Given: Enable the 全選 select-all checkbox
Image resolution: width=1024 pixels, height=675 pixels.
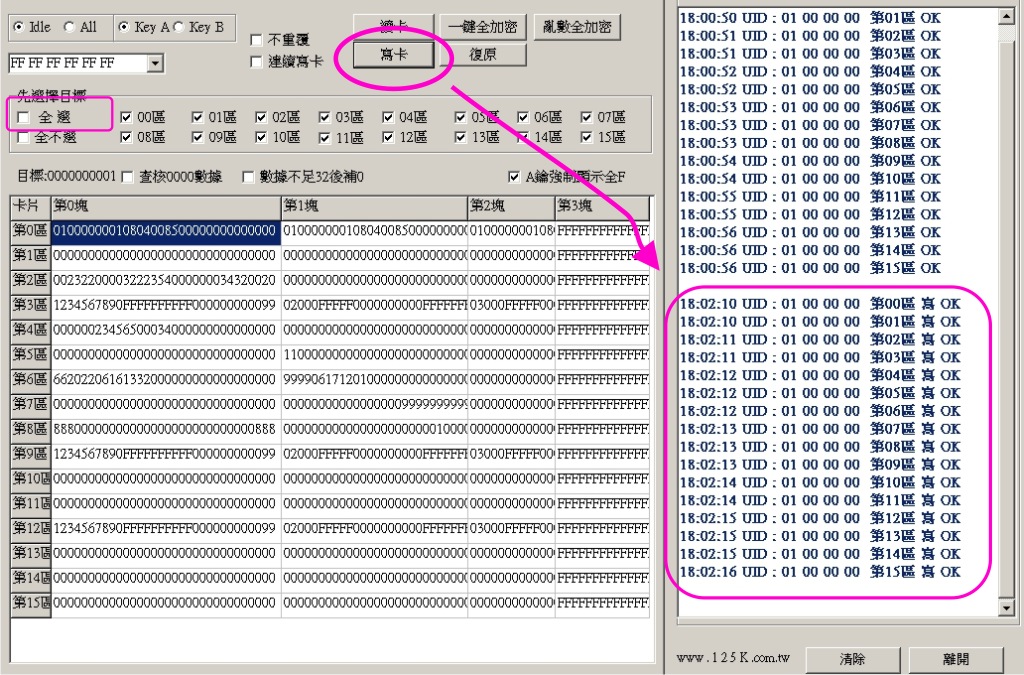Looking at the screenshot, I should [24, 118].
